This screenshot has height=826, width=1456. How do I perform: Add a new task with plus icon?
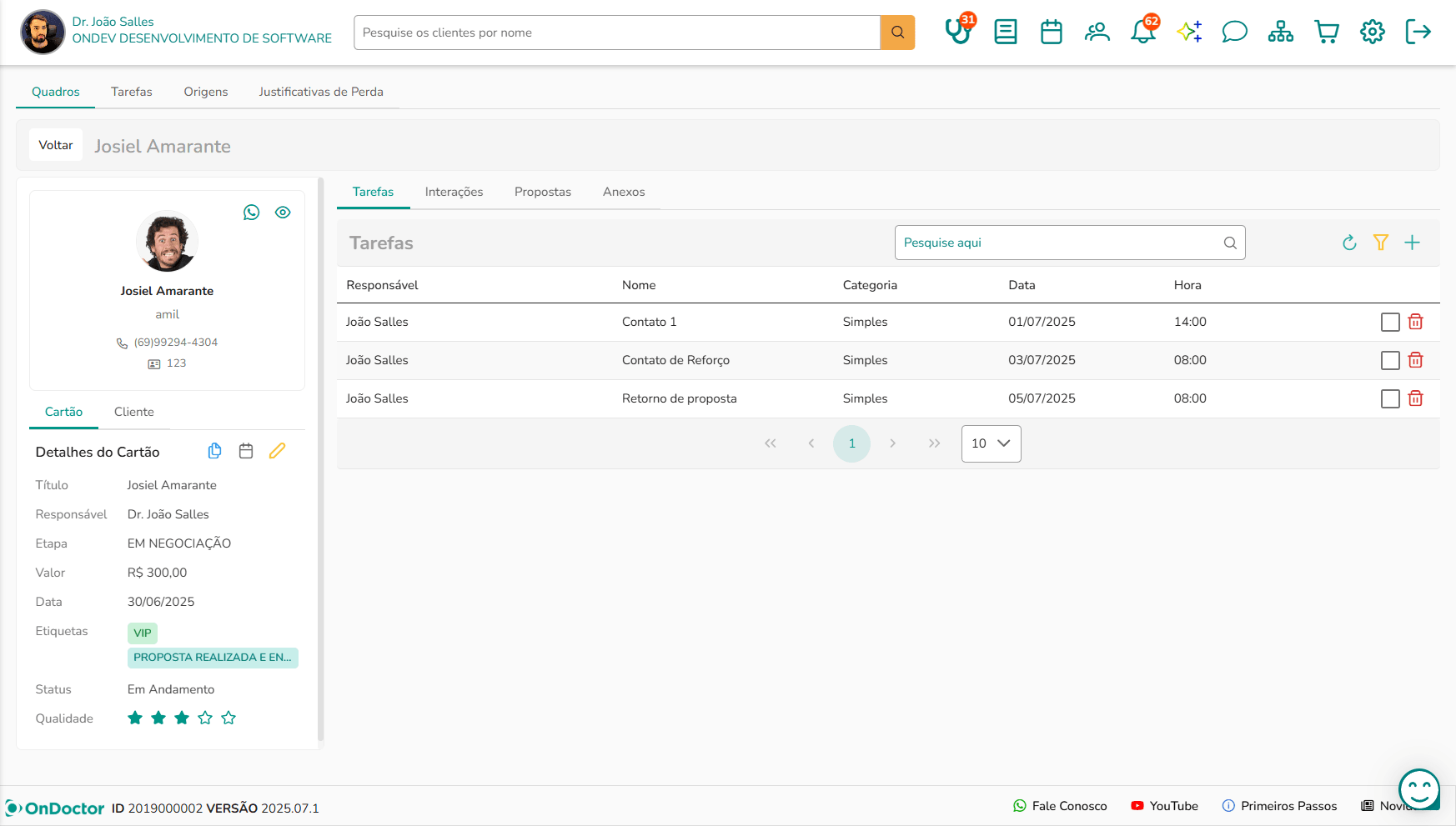point(1412,243)
